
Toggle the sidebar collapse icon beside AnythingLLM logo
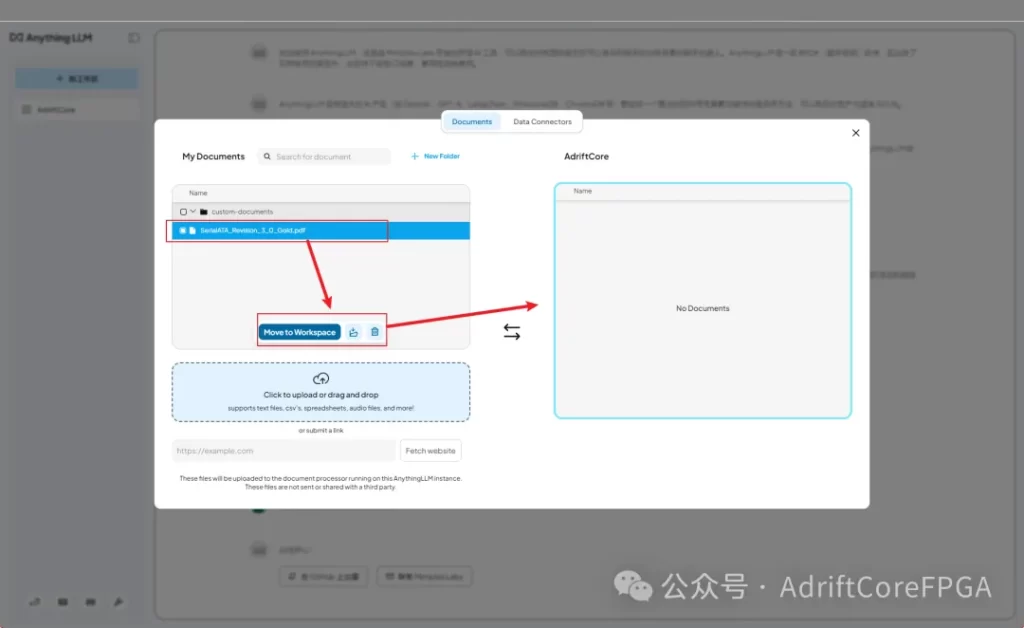(134, 38)
